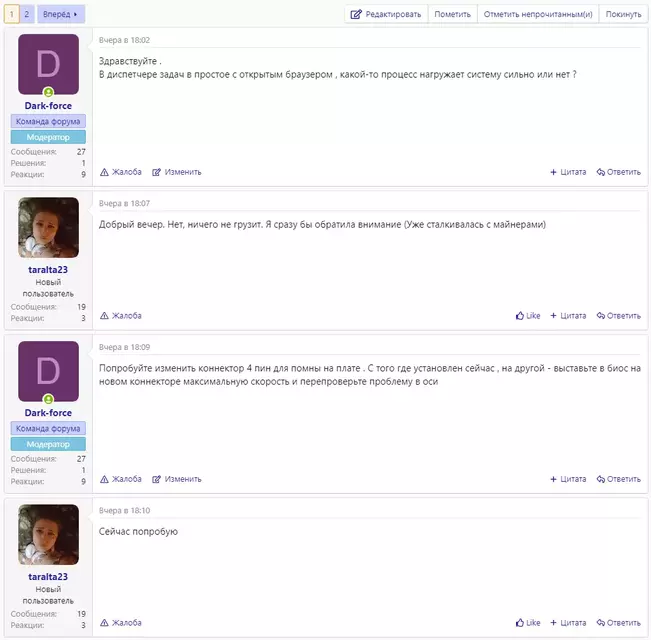The height and width of the screenshot is (640, 651).
Task: Open taralta23 profile name in 18:07 post
Action: tap(48, 270)
